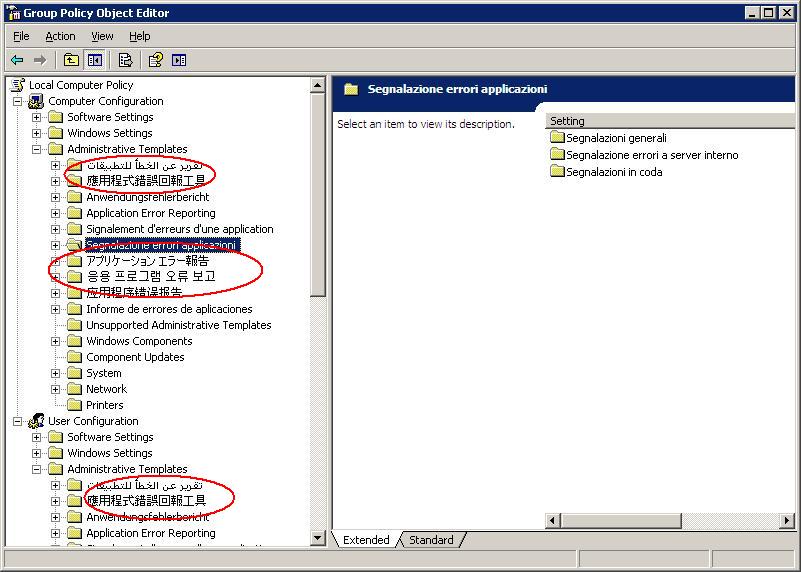Click the Up one level toolbar icon
801x572 pixels.
click(x=71, y=60)
